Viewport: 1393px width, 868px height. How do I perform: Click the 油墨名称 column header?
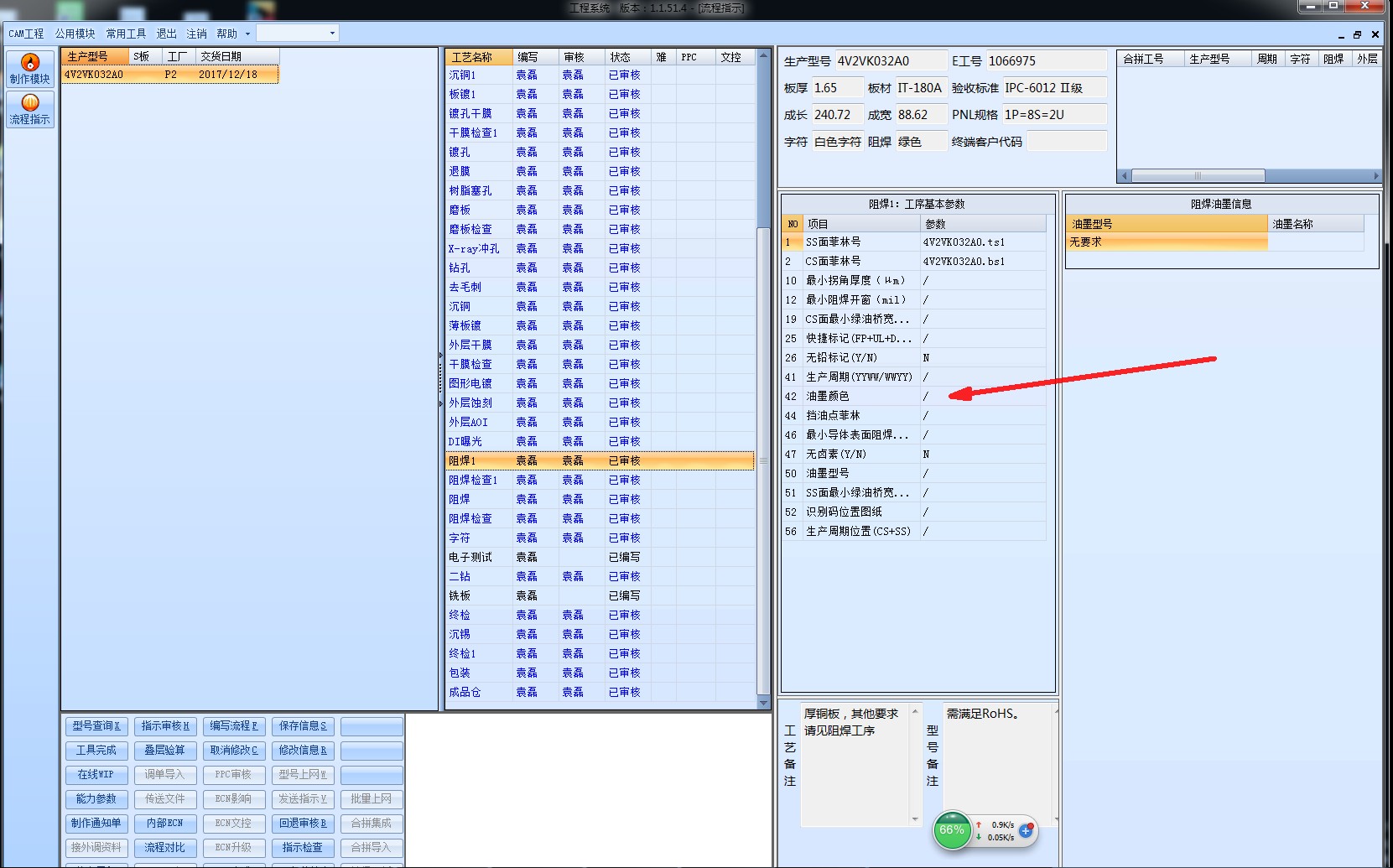(1316, 224)
